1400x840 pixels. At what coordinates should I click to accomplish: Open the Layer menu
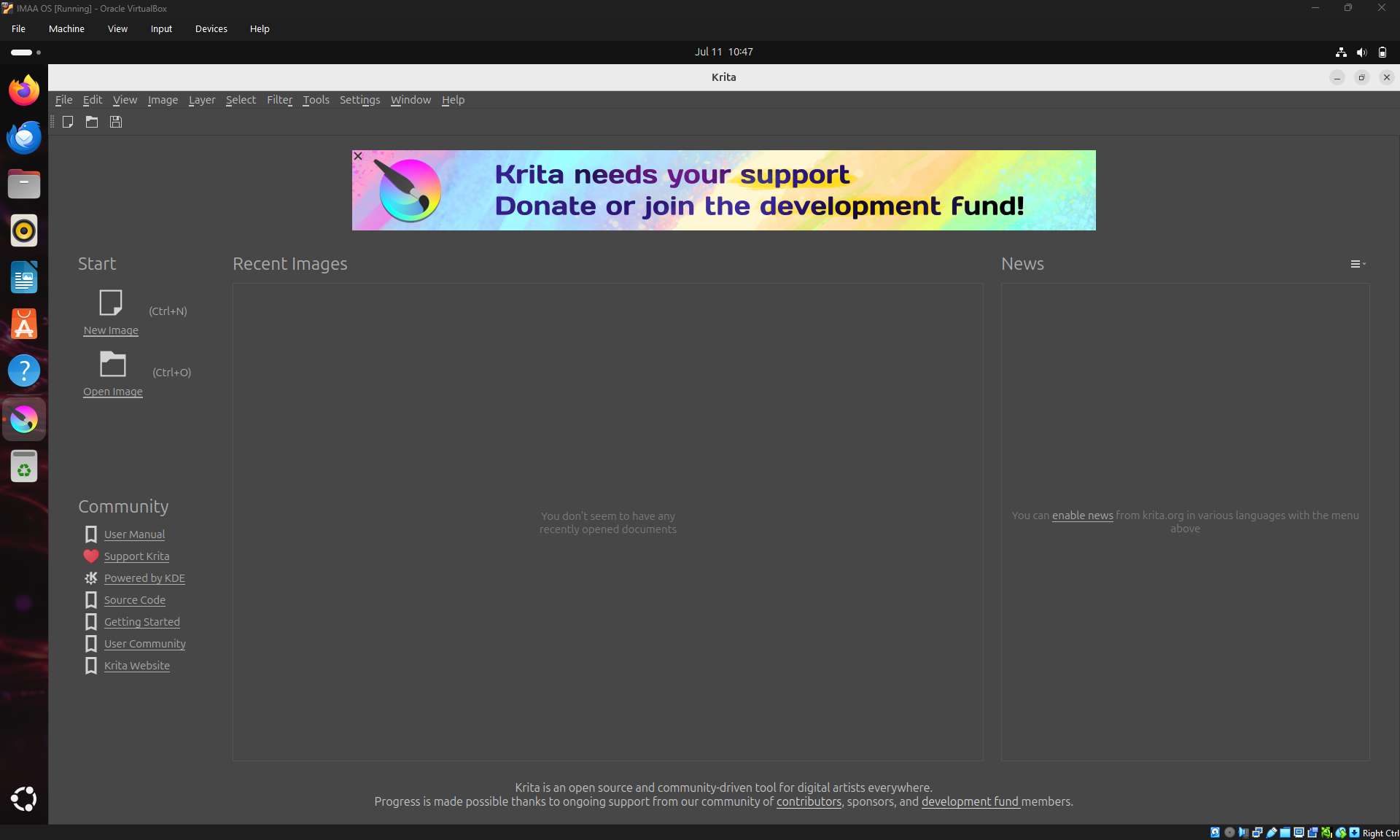click(202, 100)
